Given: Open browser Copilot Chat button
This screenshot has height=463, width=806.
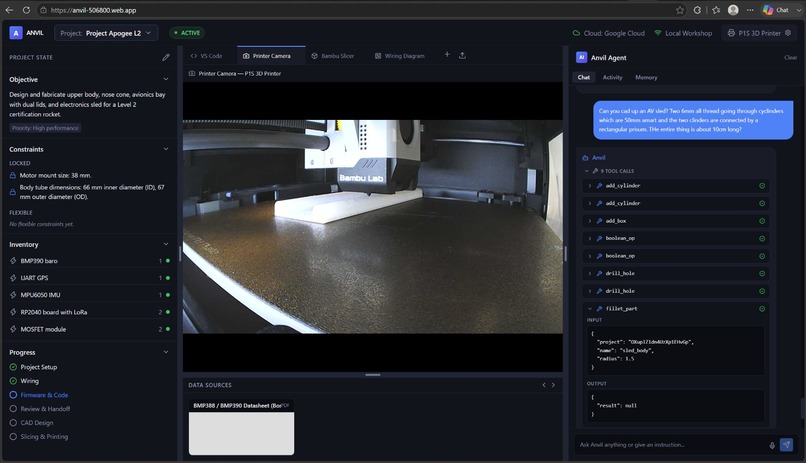Looking at the screenshot, I should (x=777, y=10).
